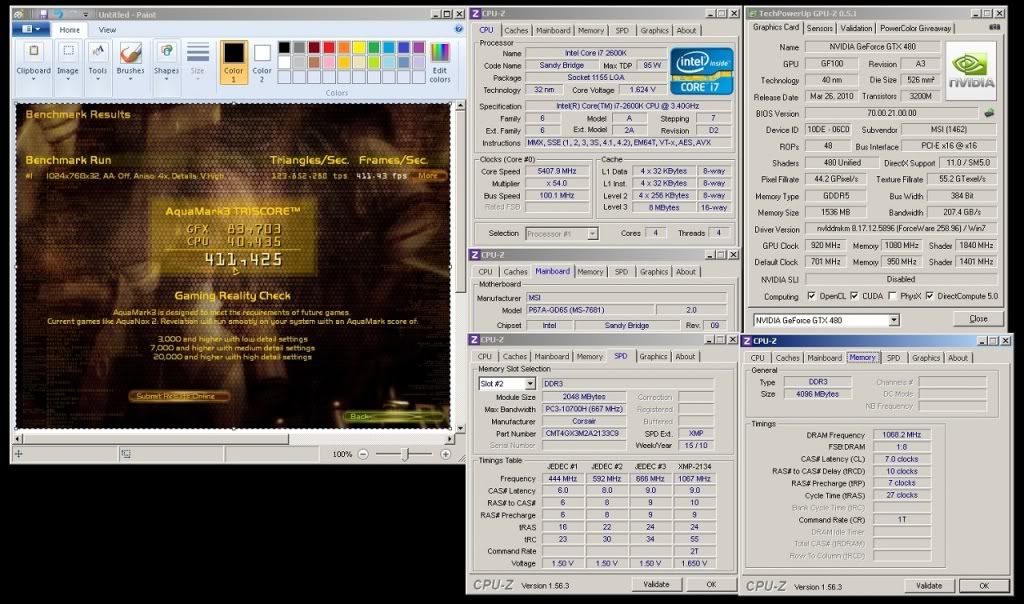
Task: Click the BIOS save icon in GPU-Z
Action: click(x=989, y=113)
